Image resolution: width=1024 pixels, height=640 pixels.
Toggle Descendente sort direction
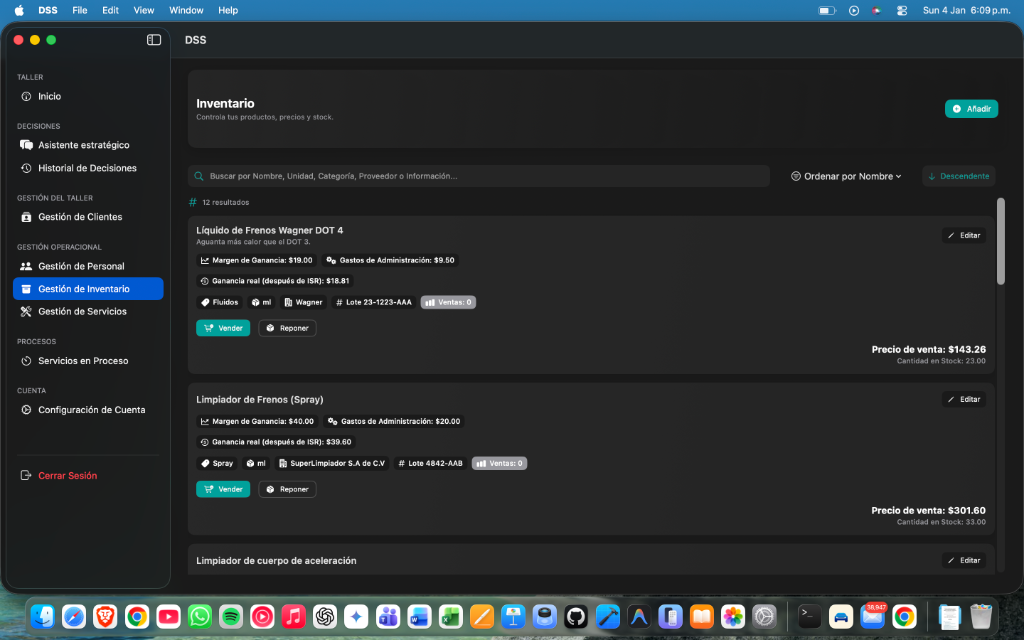pyautogui.click(x=958, y=174)
